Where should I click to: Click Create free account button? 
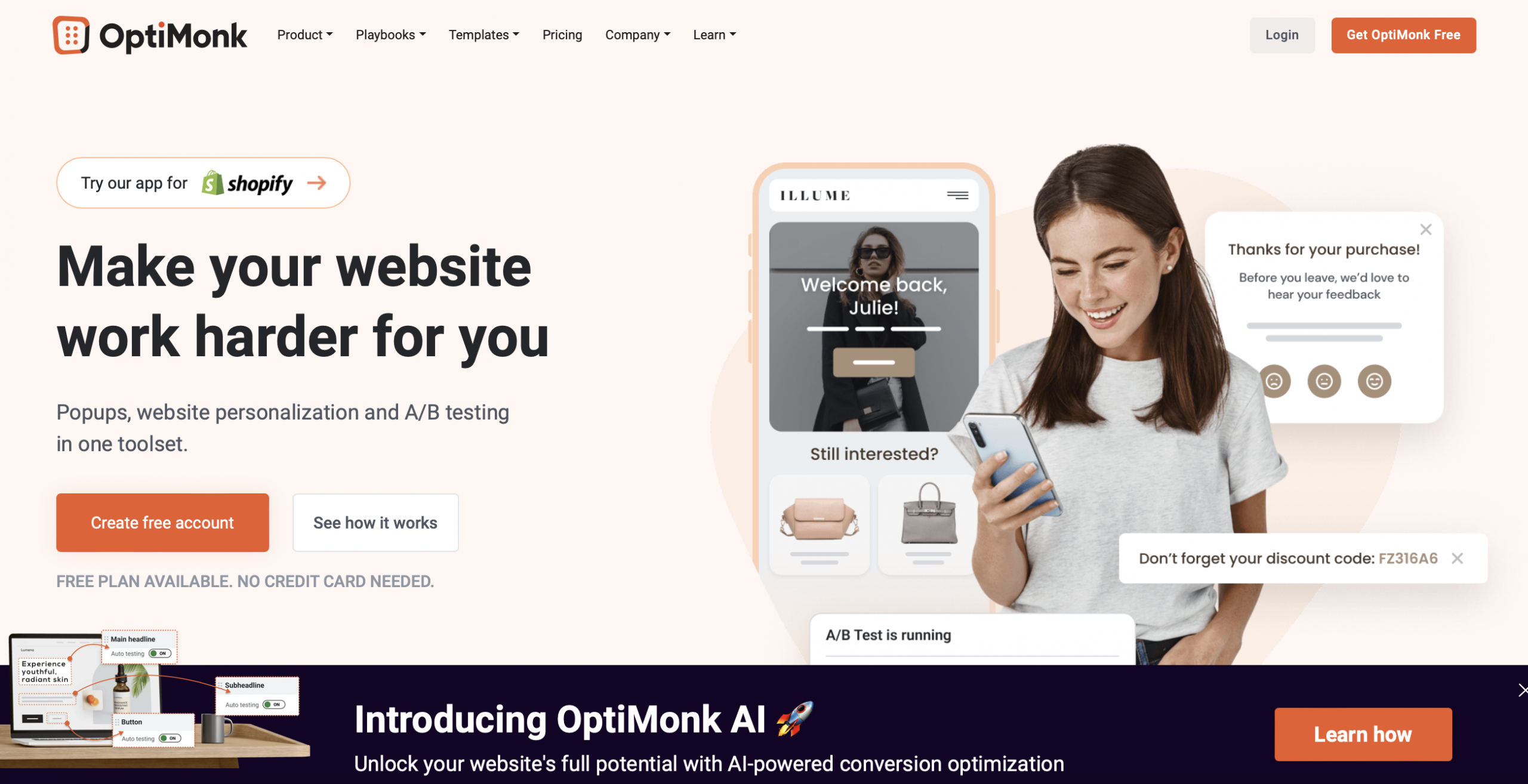[162, 522]
